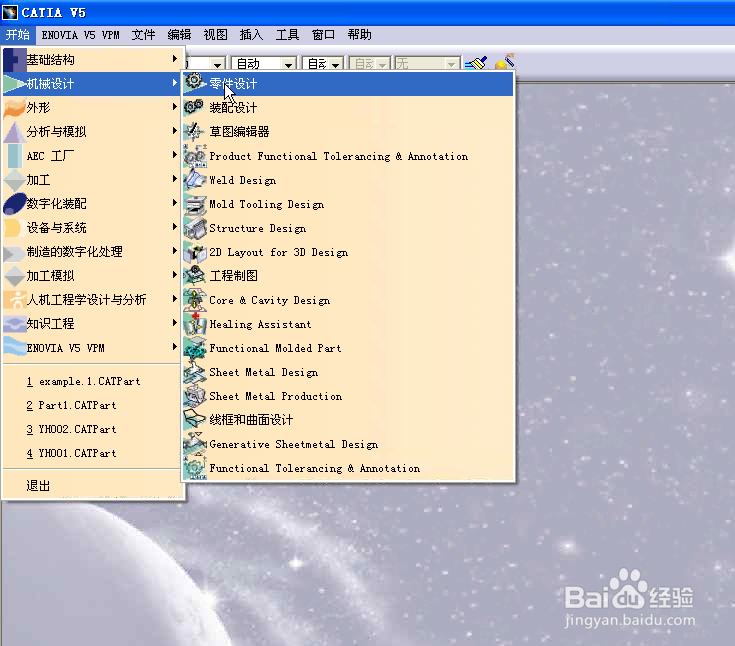Open the 插入 (Insert) menu

click(x=251, y=35)
